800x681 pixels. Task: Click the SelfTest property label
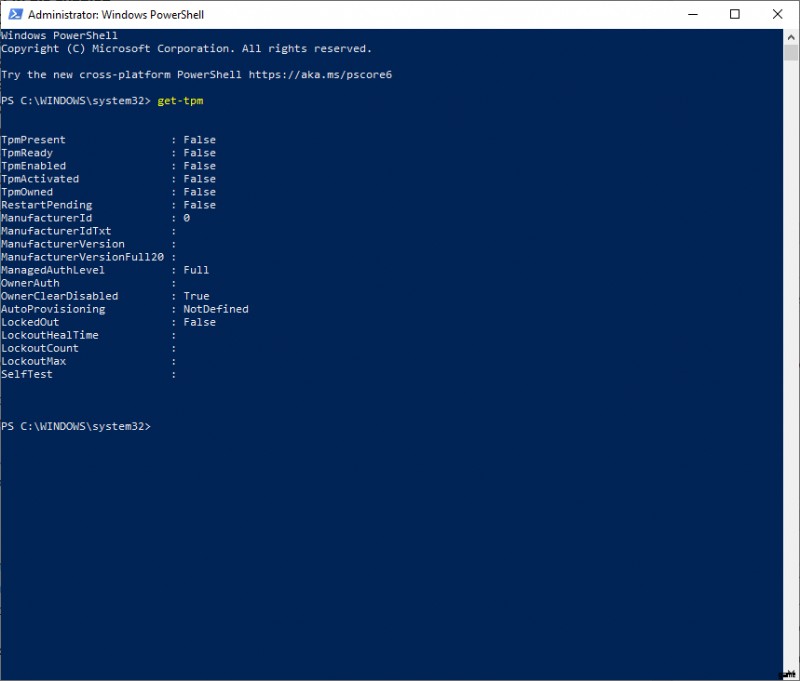(27, 374)
